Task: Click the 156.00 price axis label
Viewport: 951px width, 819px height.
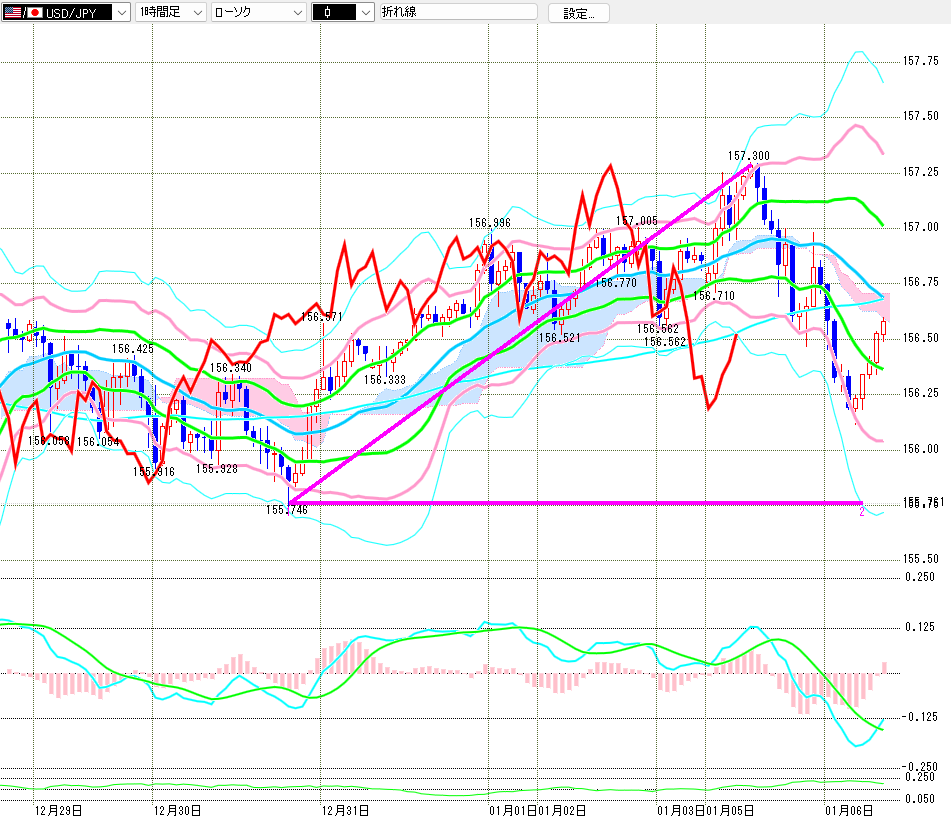Action: [x=919, y=449]
